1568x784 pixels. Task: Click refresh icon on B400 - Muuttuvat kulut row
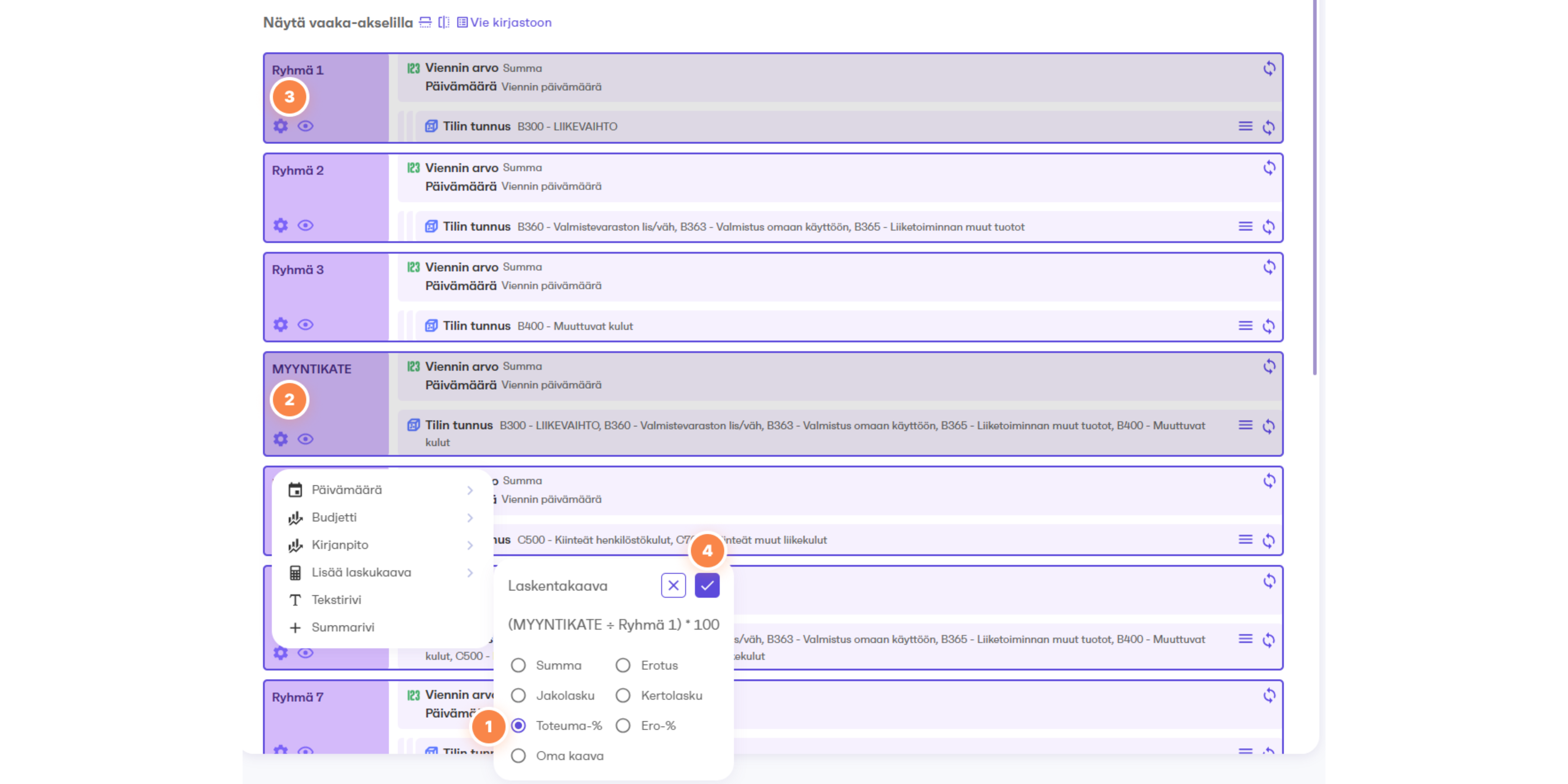pos(1269,326)
